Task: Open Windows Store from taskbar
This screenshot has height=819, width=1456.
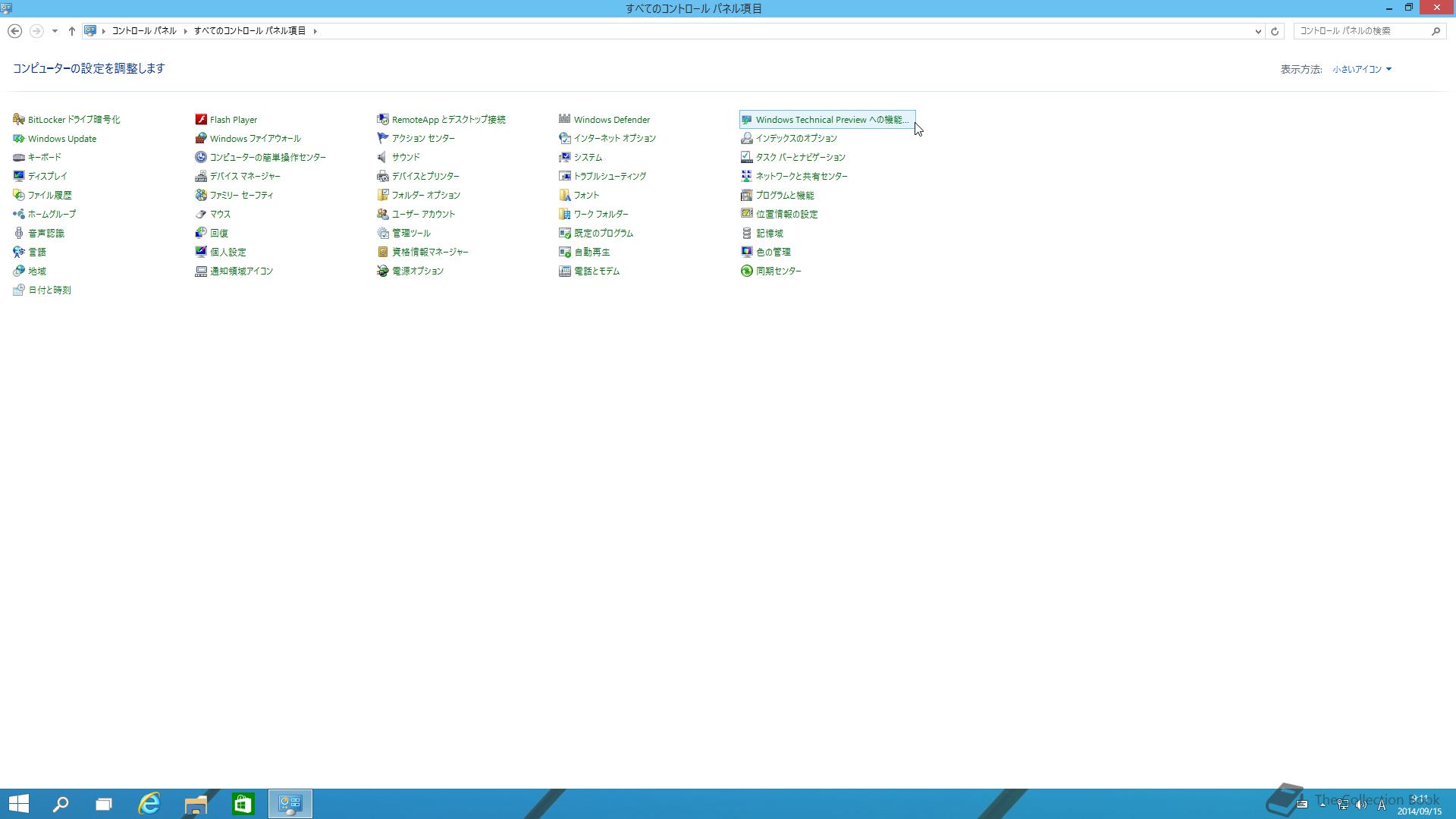Action: point(243,804)
